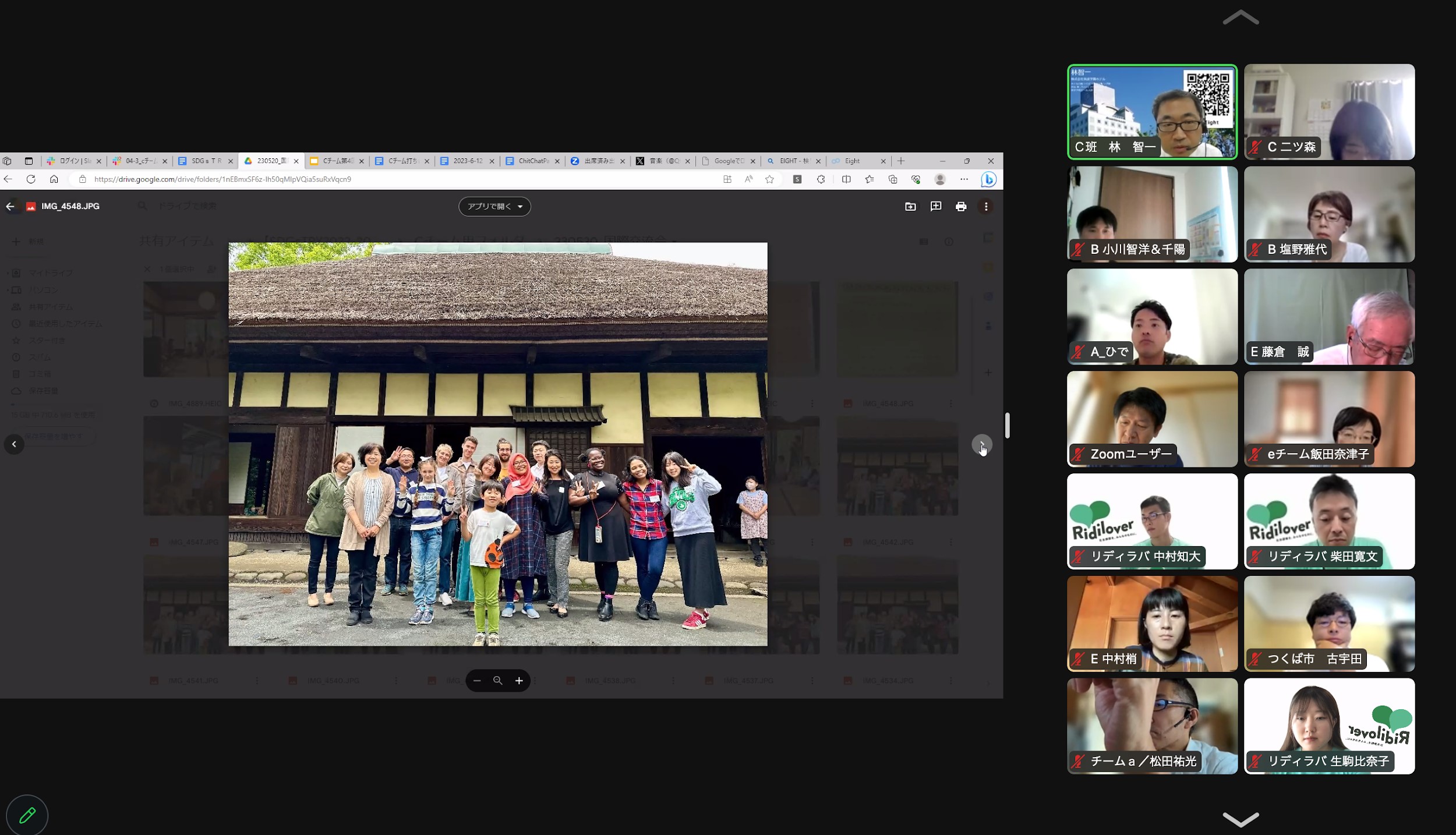Zoom in with the plus button

click(519, 681)
